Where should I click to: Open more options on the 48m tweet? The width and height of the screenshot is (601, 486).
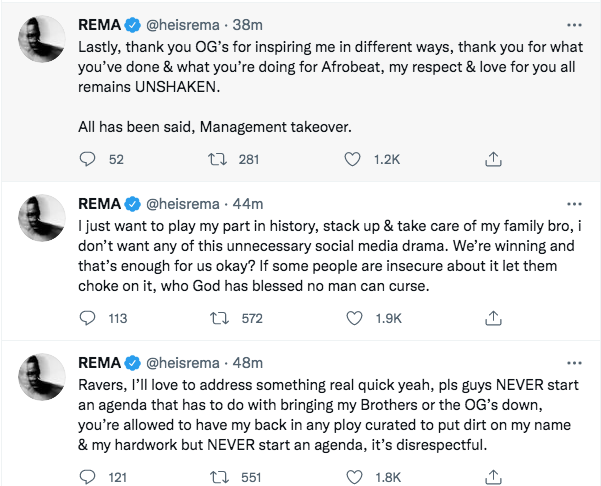click(572, 363)
